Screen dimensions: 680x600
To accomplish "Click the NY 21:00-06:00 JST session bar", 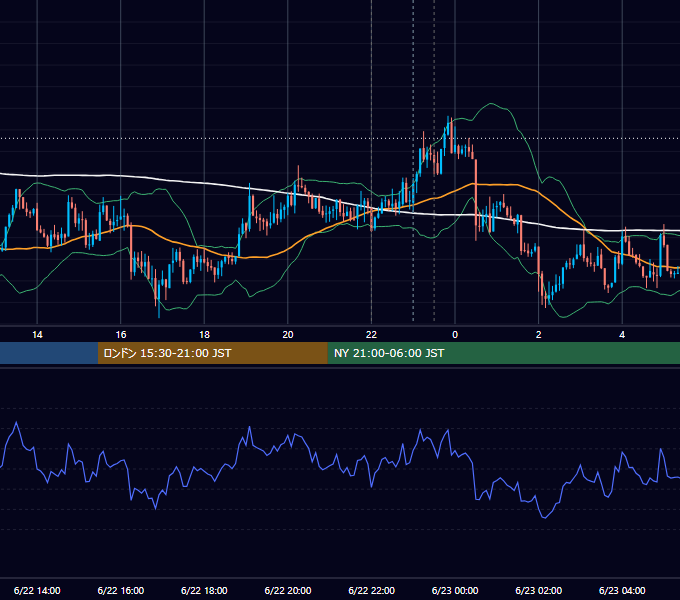I will 503,353.
